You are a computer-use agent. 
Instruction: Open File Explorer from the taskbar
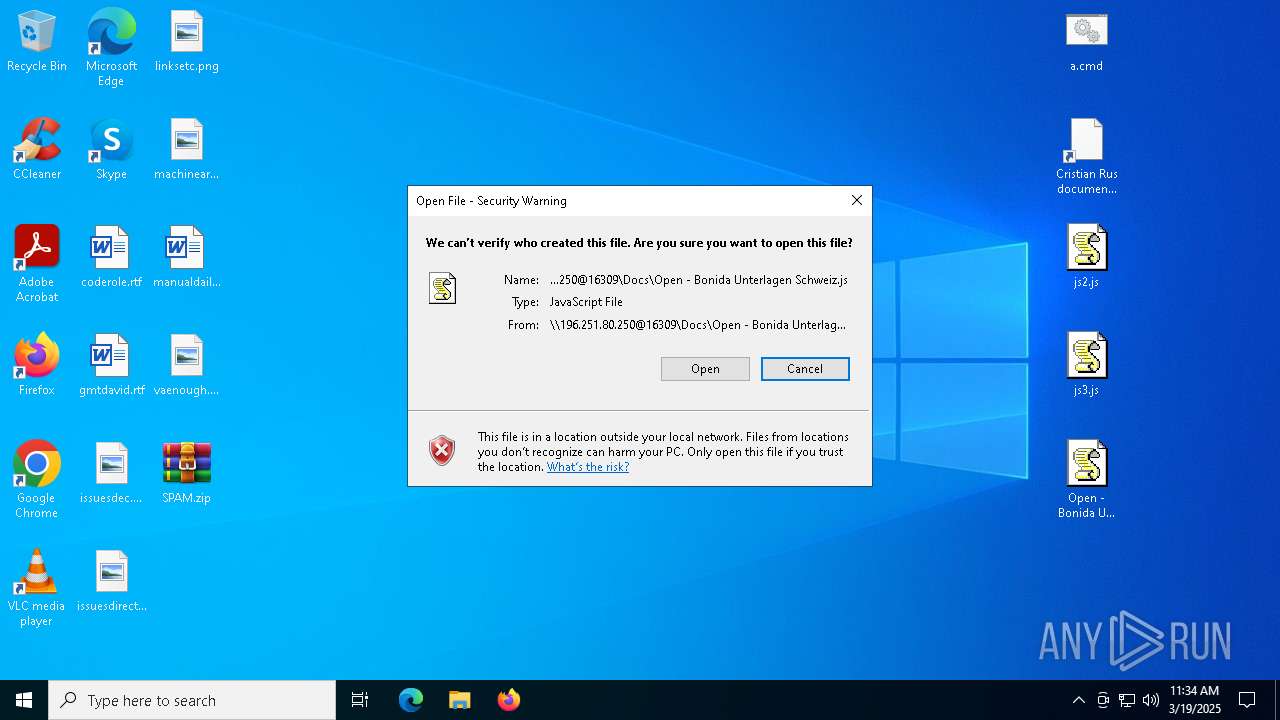coord(460,700)
